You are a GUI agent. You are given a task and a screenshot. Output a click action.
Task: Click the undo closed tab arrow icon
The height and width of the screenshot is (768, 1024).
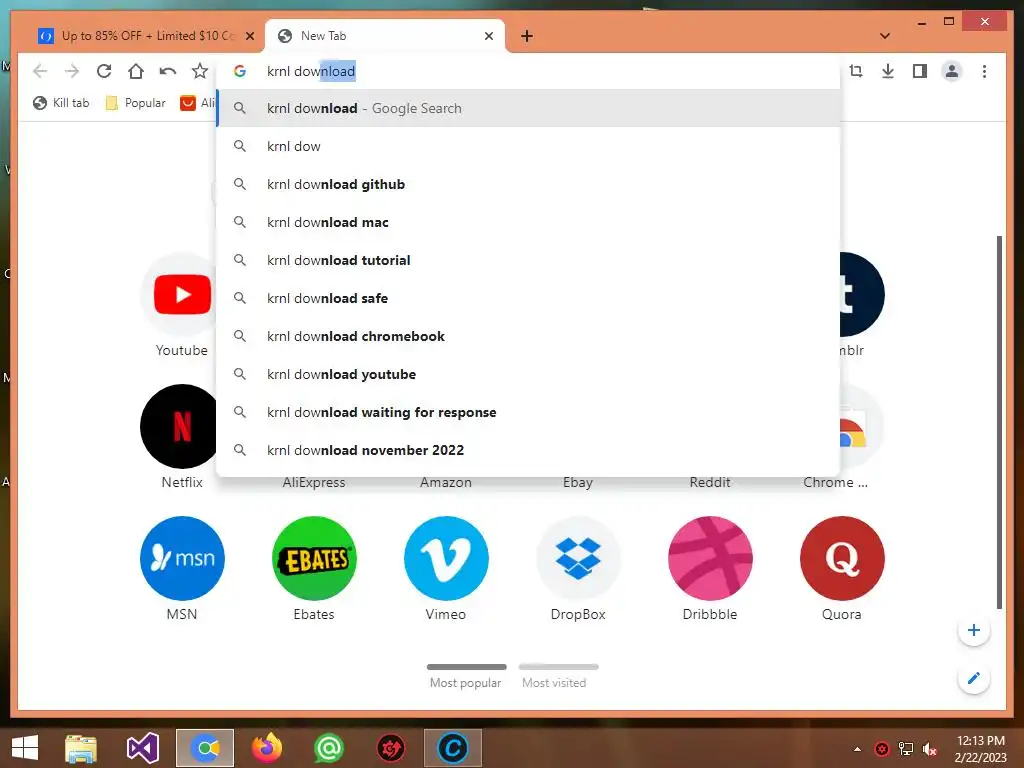(168, 71)
